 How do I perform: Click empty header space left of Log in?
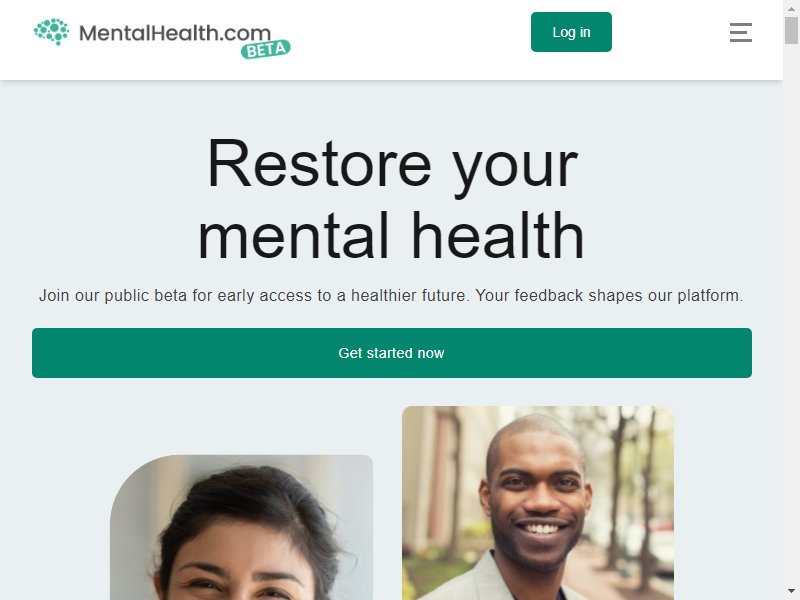coord(408,32)
